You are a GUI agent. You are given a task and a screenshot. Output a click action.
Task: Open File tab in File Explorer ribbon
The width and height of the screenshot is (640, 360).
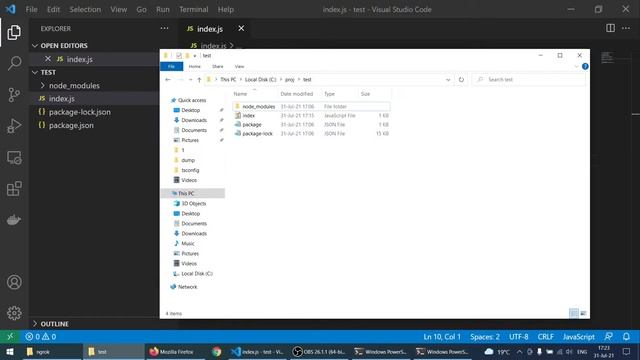[x=171, y=66]
